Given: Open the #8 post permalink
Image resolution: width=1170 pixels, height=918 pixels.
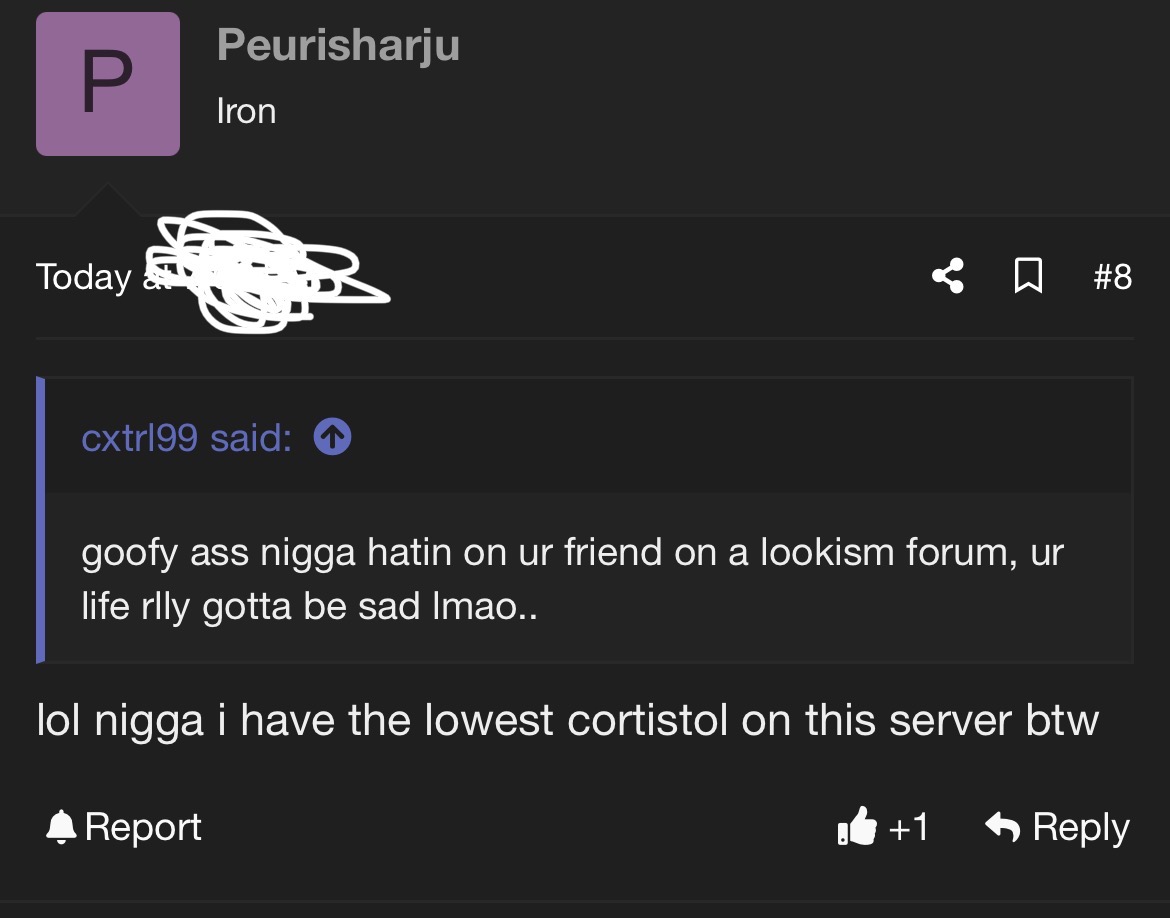Looking at the screenshot, I should 1113,276.
